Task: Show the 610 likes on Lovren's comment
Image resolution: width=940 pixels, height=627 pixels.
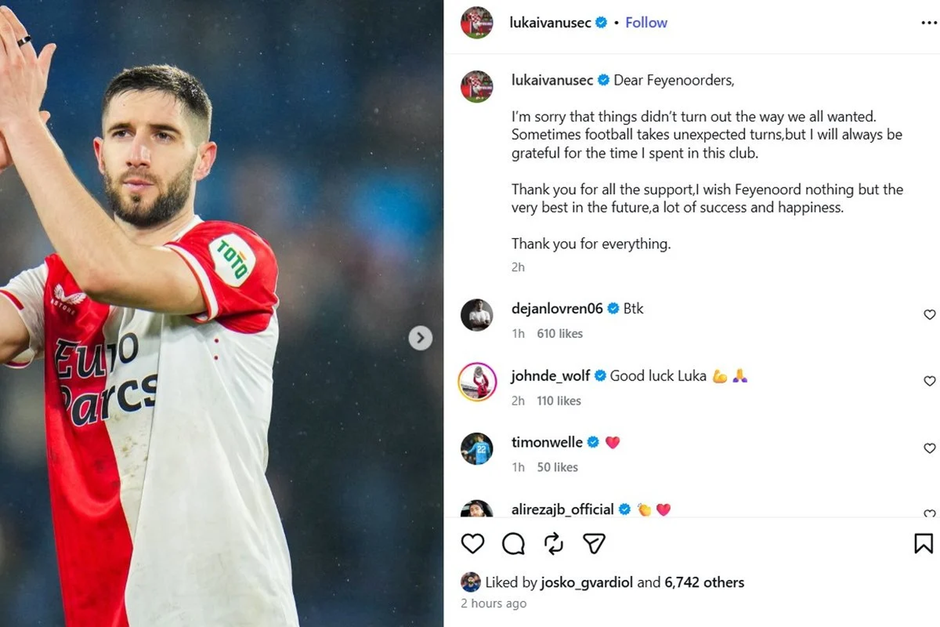Action: tap(560, 333)
